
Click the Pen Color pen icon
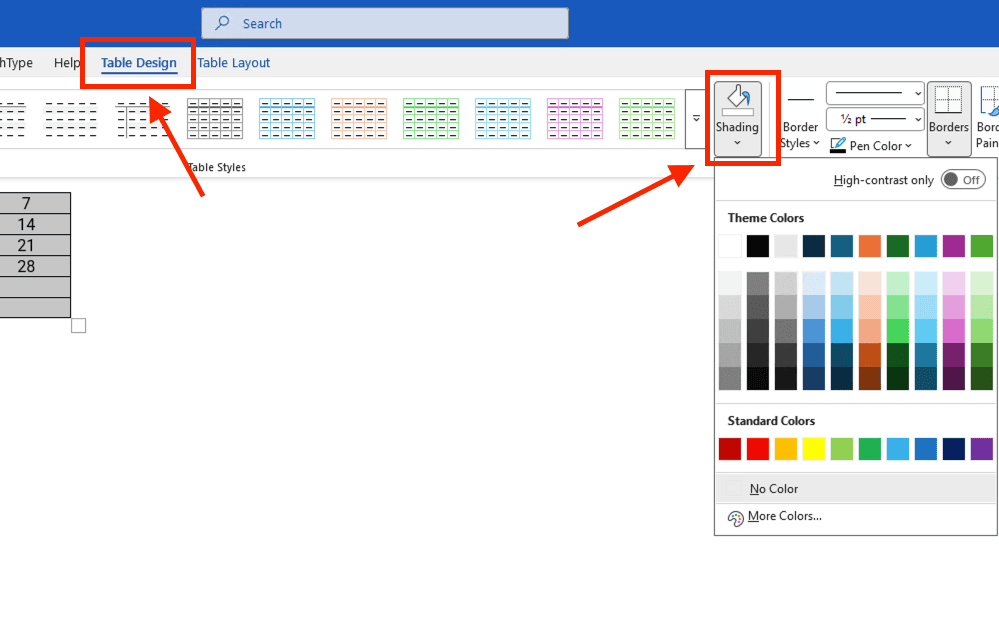[x=838, y=145]
